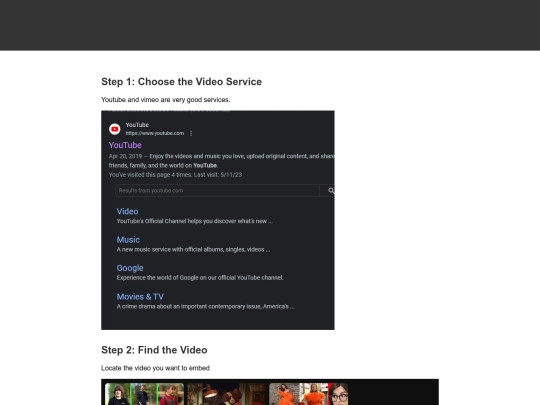The height and width of the screenshot is (405, 540).
Task: Click text 'Youtube and vimeo are very good services.'
Action: click(166, 100)
